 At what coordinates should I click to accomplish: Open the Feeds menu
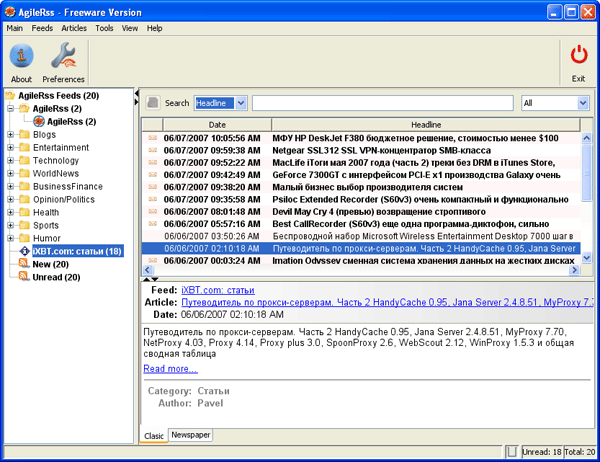(42, 28)
